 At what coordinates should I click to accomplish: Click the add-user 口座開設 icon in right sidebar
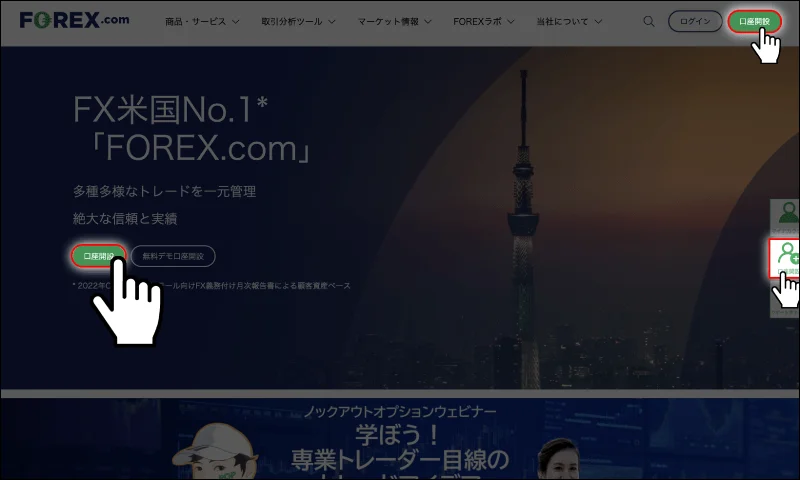coord(786,256)
